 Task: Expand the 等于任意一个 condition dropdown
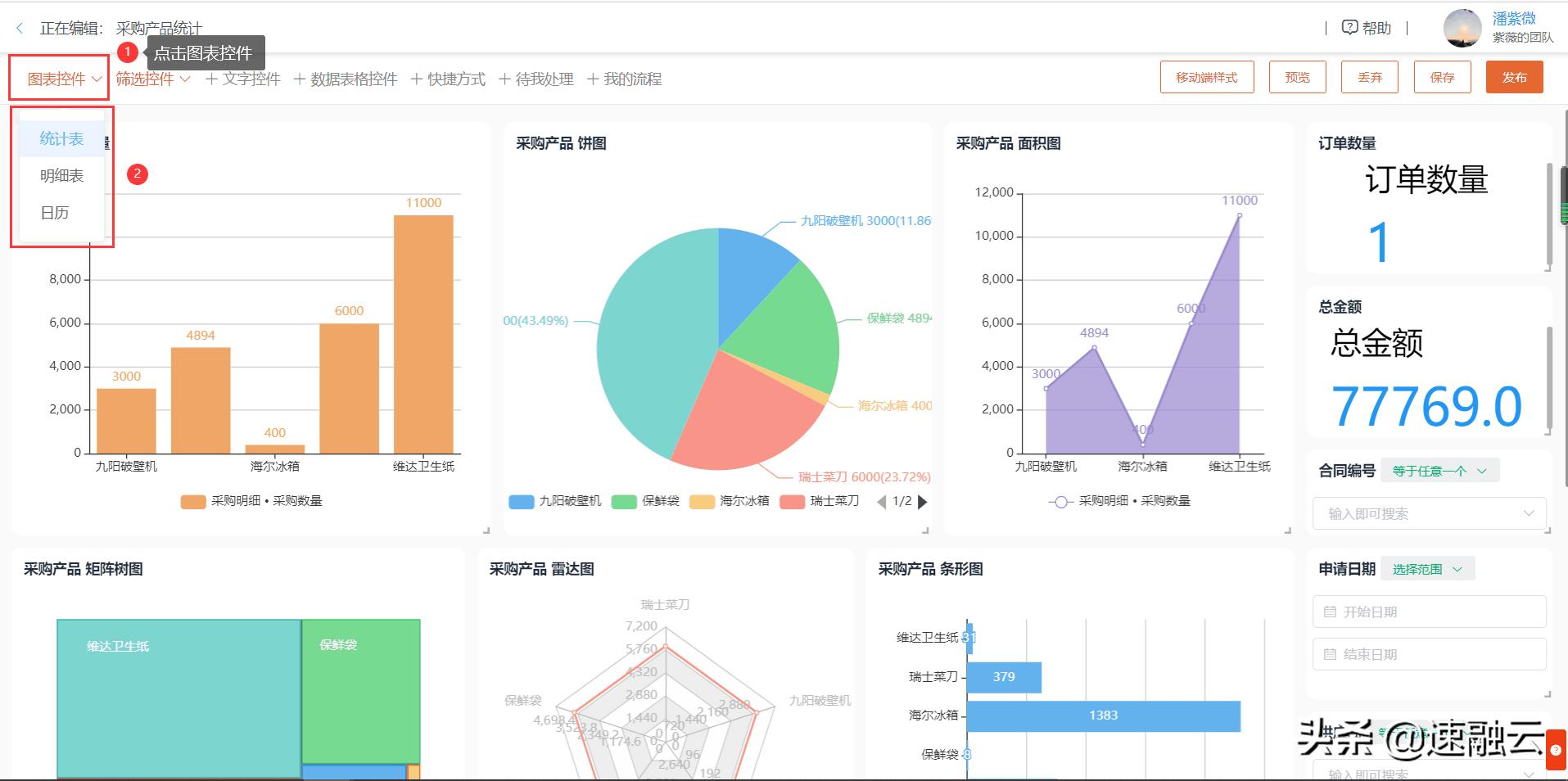[x=1440, y=470]
